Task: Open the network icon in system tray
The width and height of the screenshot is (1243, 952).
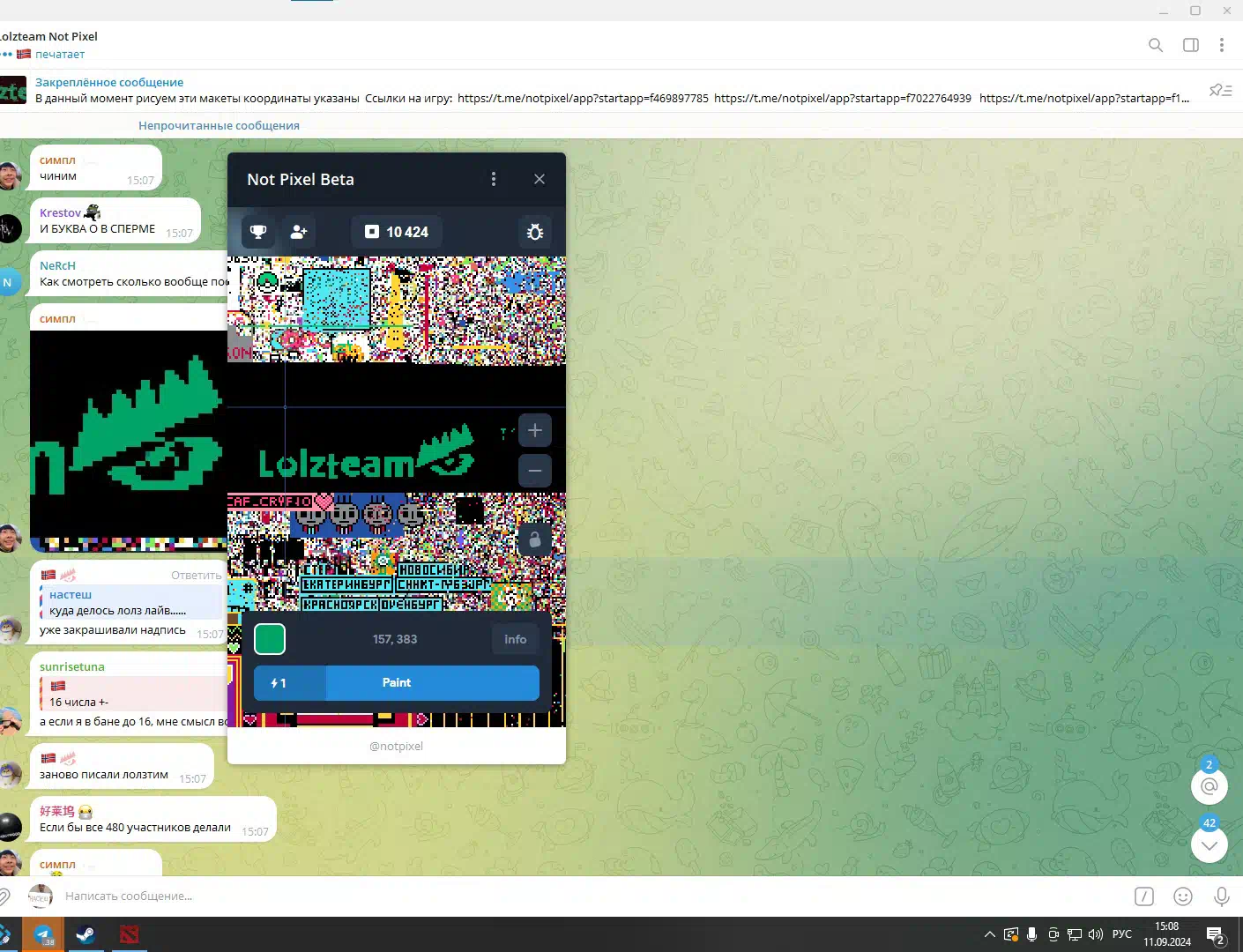Action: pyautogui.click(x=1074, y=934)
